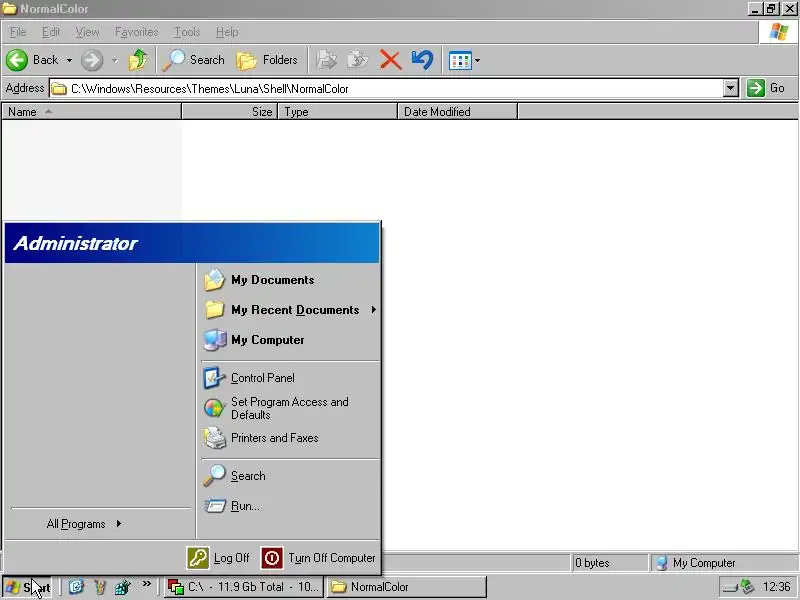
Task: Open the Run... dialog entry
Action: pyautogui.click(x=289, y=506)
